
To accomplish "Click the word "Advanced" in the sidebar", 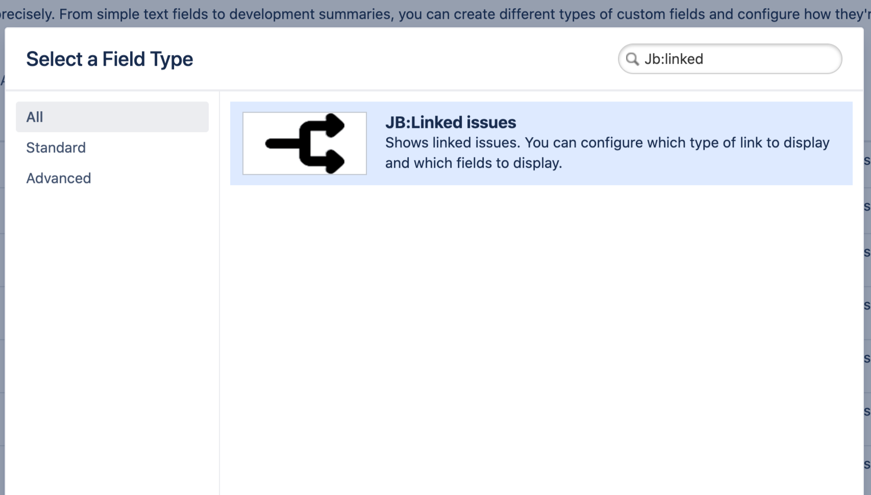I will [58, 178].
